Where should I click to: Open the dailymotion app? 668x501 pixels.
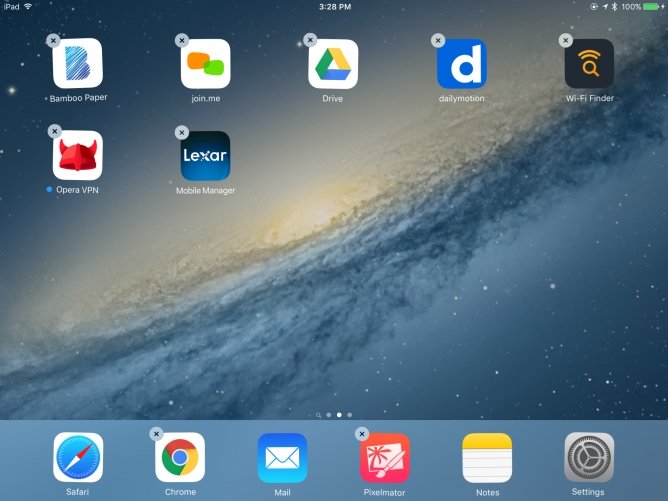coord(462,64)
